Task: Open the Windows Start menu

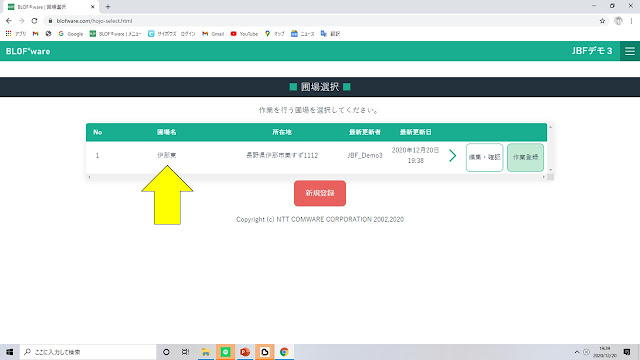Action: [9, 352]
